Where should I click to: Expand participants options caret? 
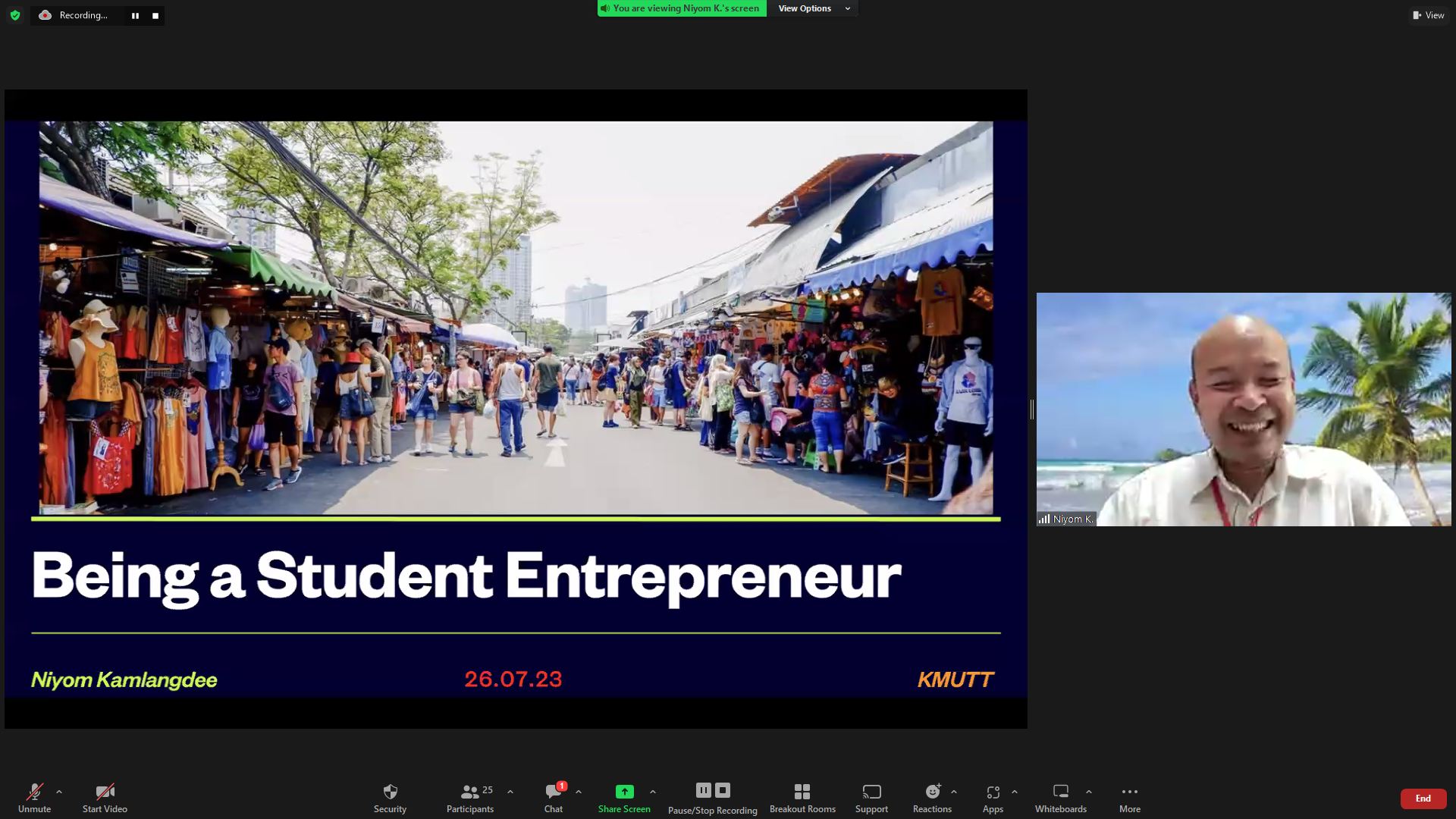[x=510, y=792]
